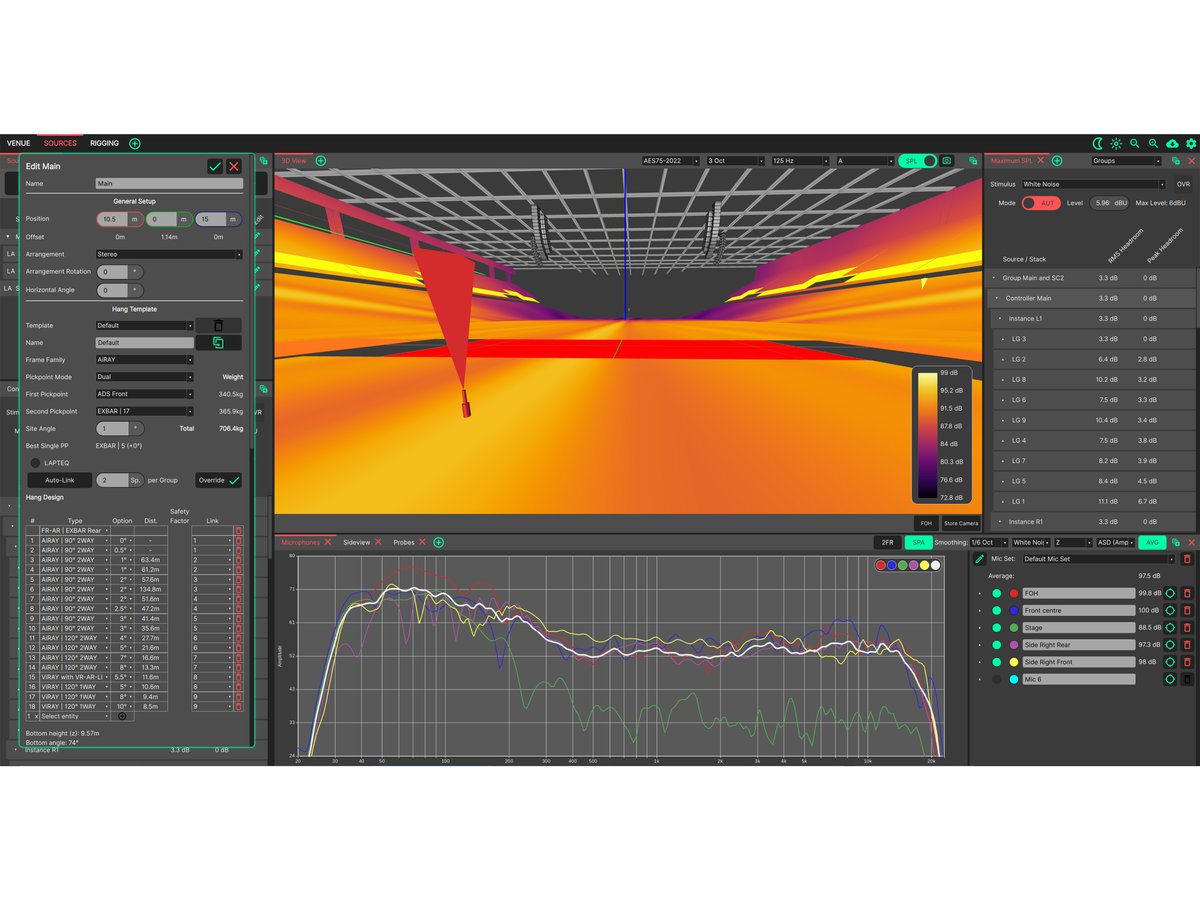Screen dimensions: 1200x900
Task: Click the cyan Mic 6 color swatch
Action: click(1013, 679)
